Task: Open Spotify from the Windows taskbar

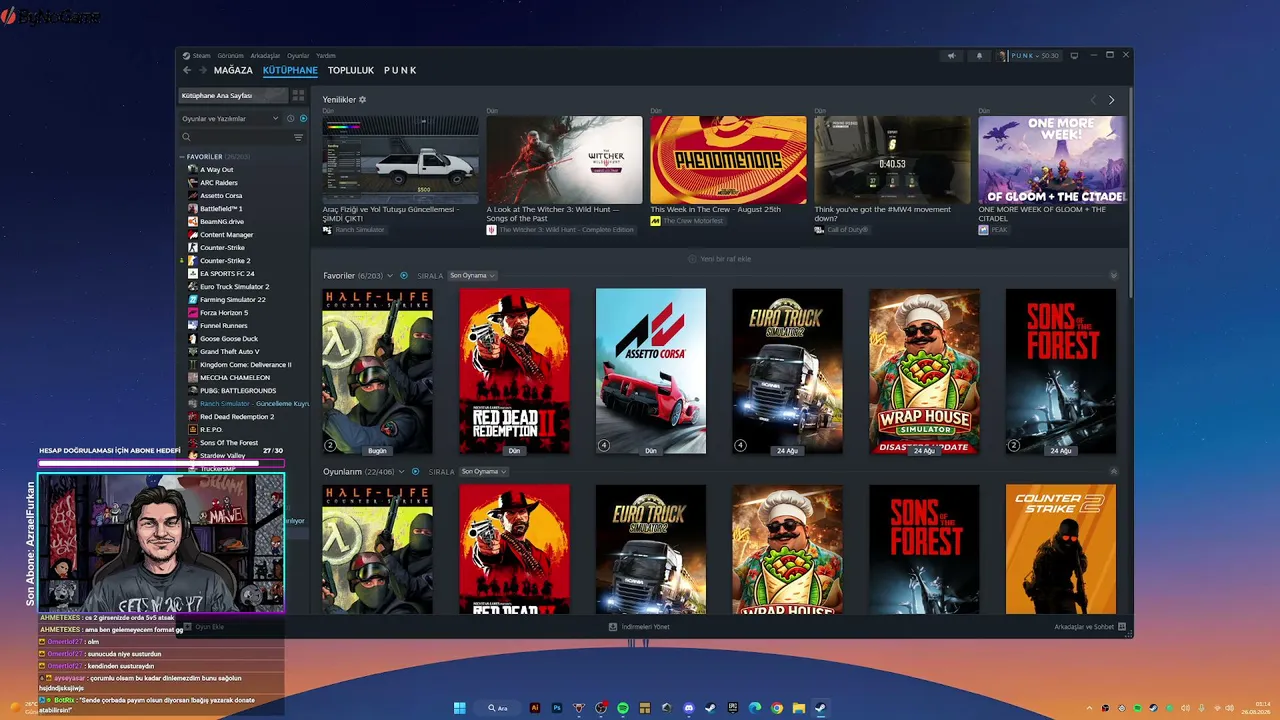Action: pos(623,708)
